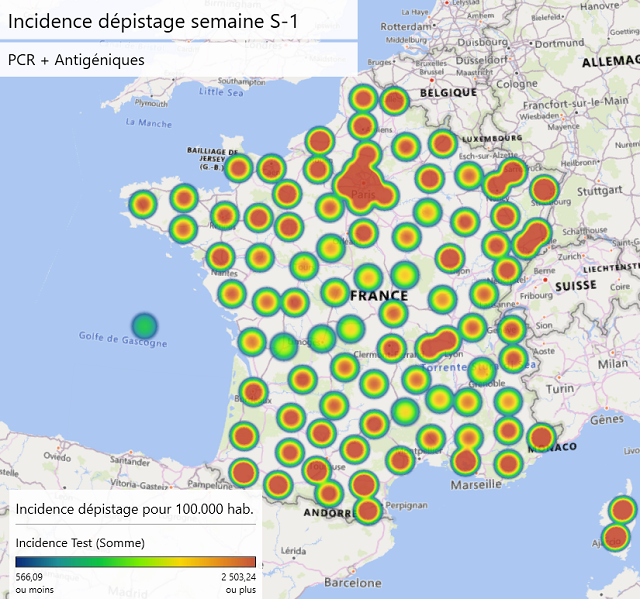Click the 2 503,24 maximum legend value
Screen dimensions: 640x599
tap(231, 577)
